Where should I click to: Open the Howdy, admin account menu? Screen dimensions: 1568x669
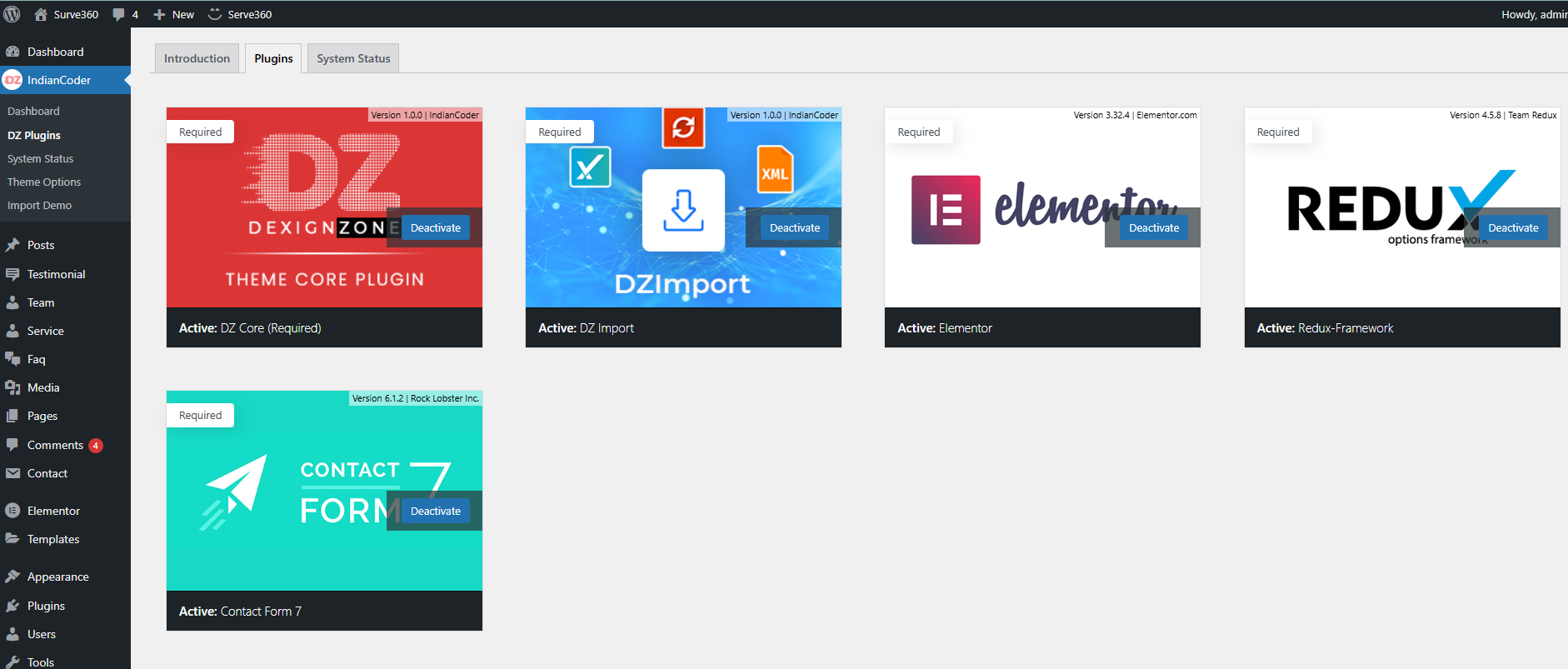pyautogui.click(x=1533, y=14)
